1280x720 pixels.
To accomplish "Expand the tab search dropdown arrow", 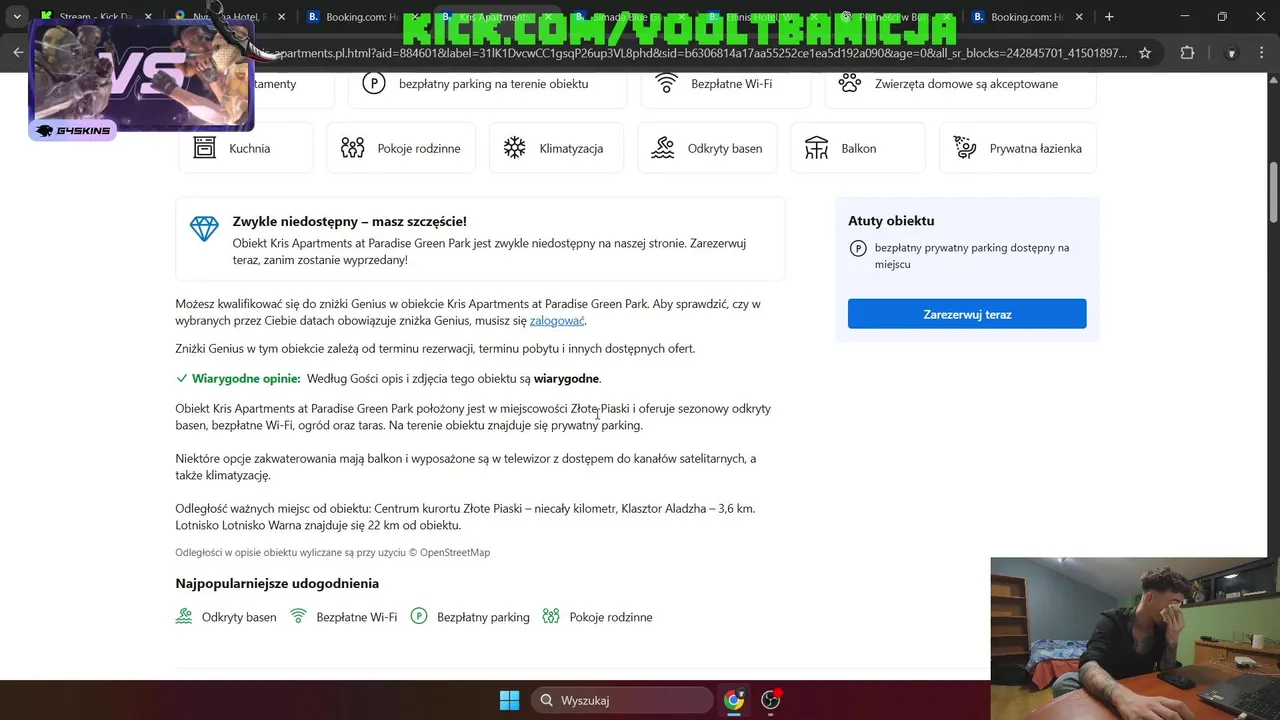I will point(16,17).
